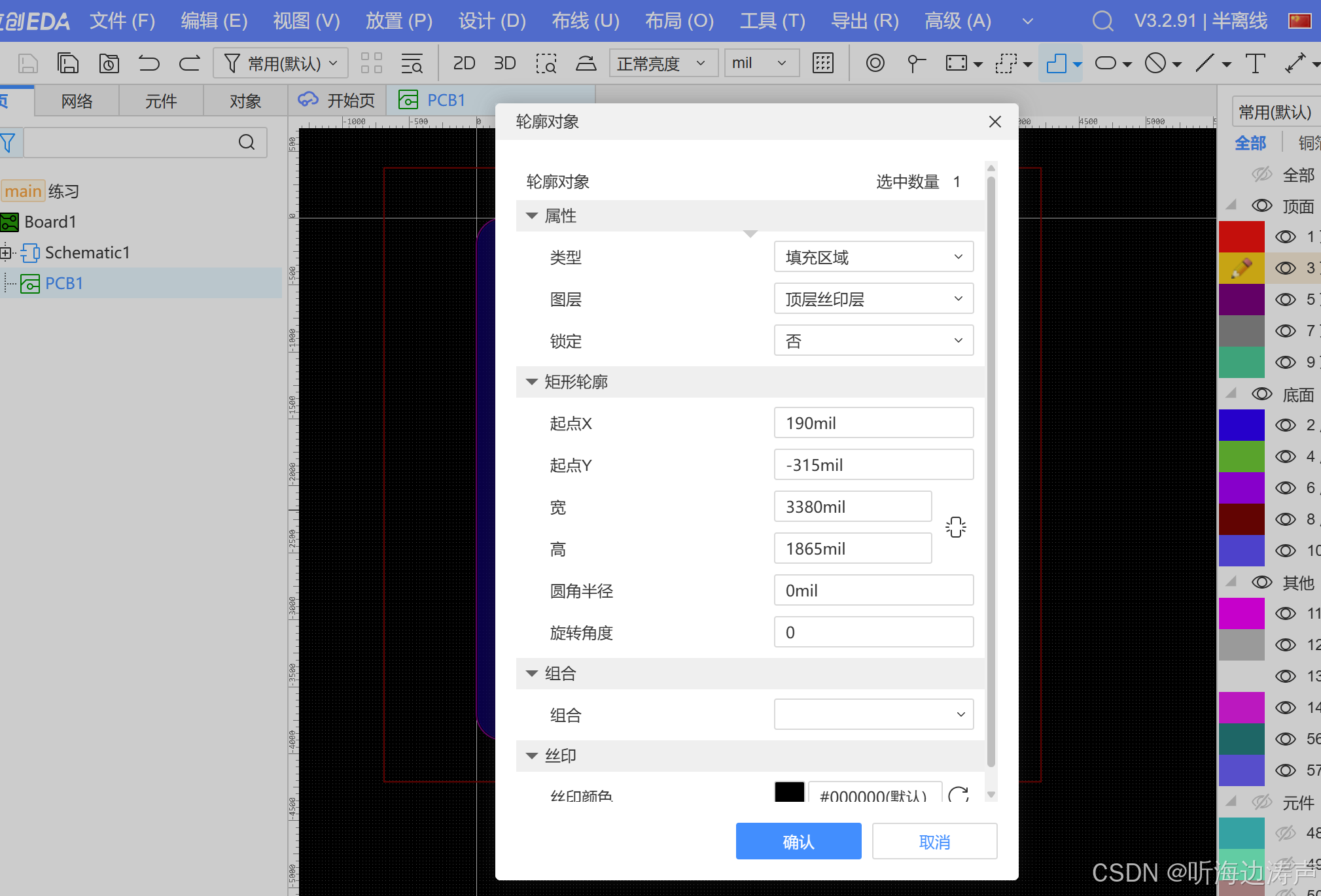
Task: Click the black silkscreen color swatch
Action: click(x=789, y=793)
